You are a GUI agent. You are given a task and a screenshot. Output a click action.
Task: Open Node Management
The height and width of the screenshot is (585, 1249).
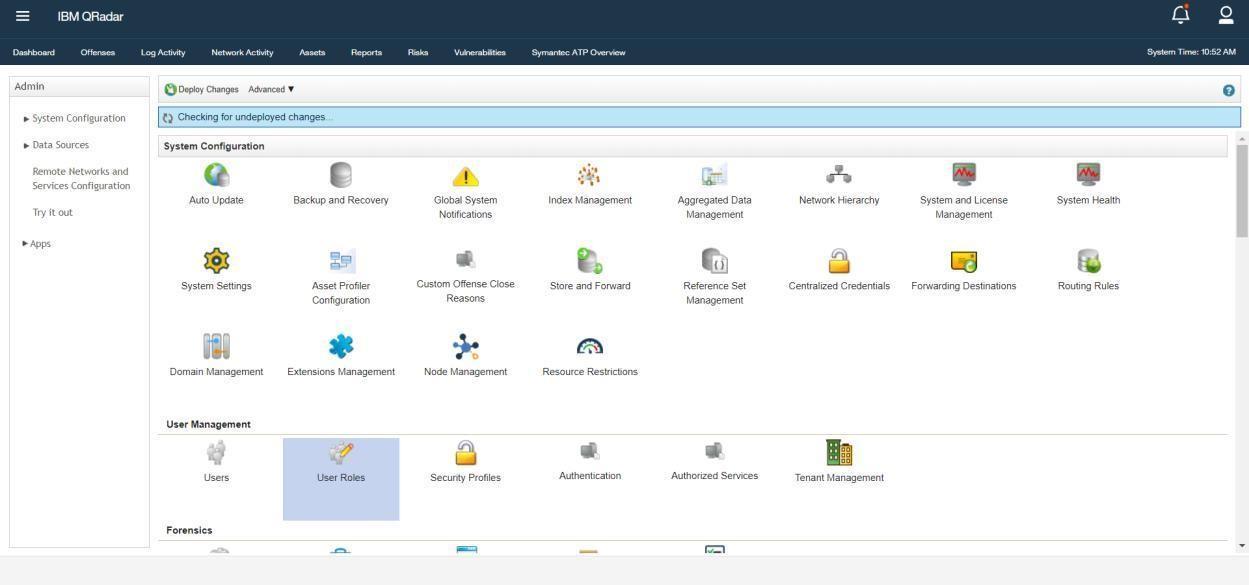pos(465,357)
